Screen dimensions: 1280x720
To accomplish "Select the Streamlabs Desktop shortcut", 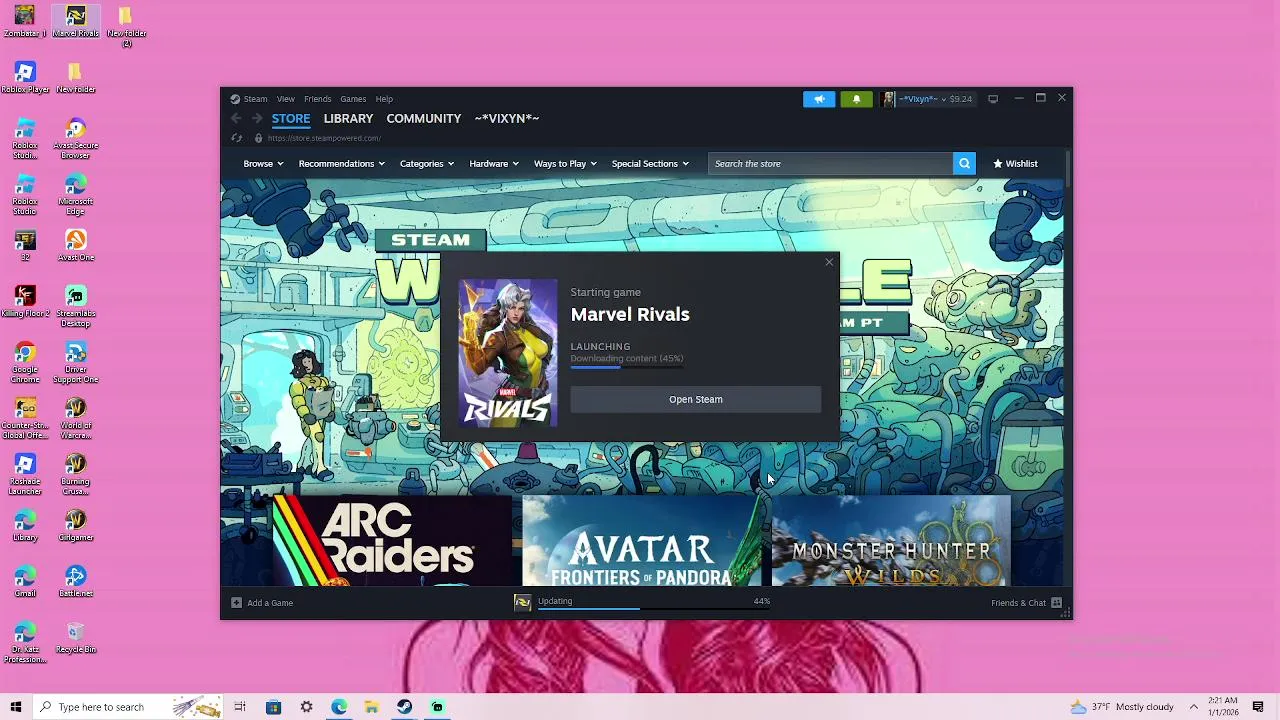I will (76, 307).
